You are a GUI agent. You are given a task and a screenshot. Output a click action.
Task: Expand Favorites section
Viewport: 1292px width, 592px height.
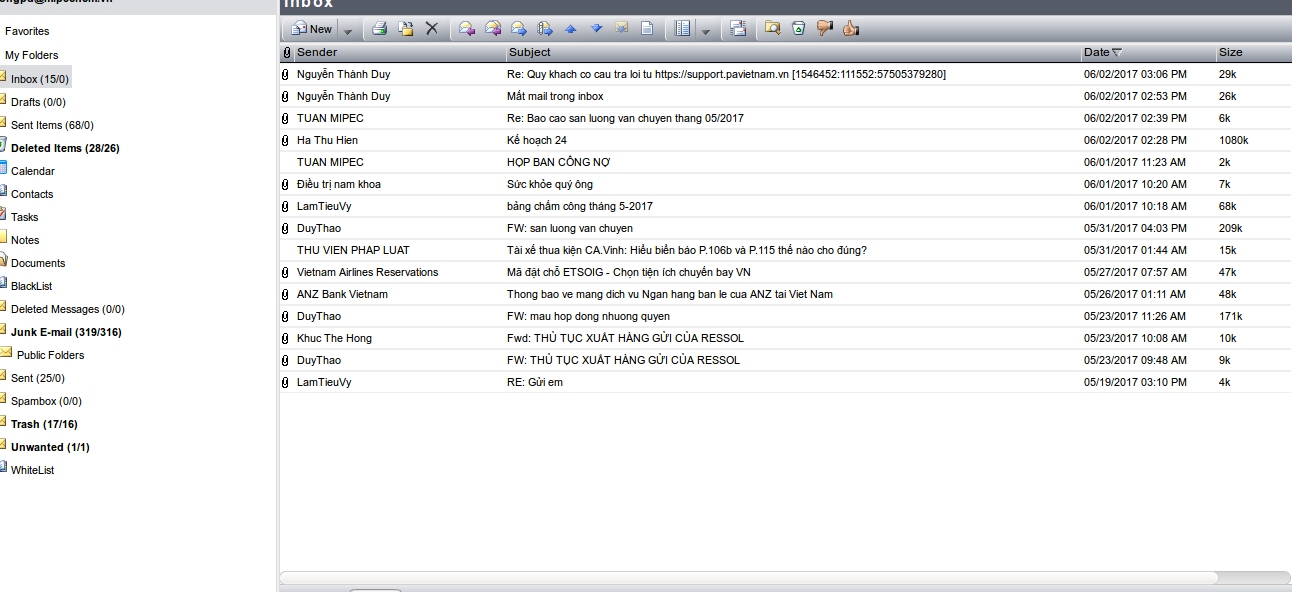[27, 32]
